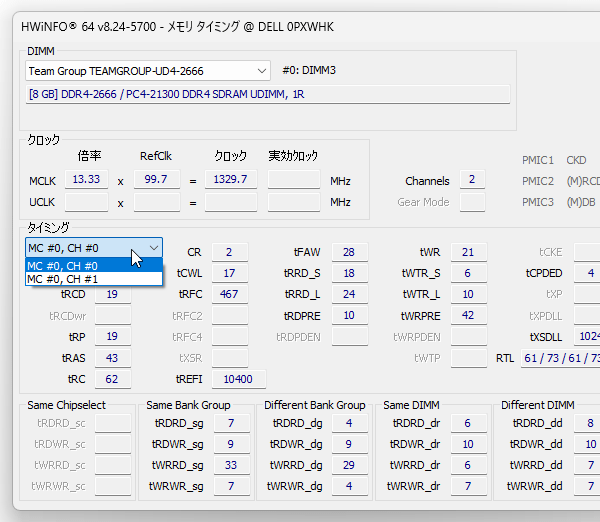Viewport: 600px width, 522px height.
Task: Click the tWRRD_dg value 29
Action: (x=350, y=465)
